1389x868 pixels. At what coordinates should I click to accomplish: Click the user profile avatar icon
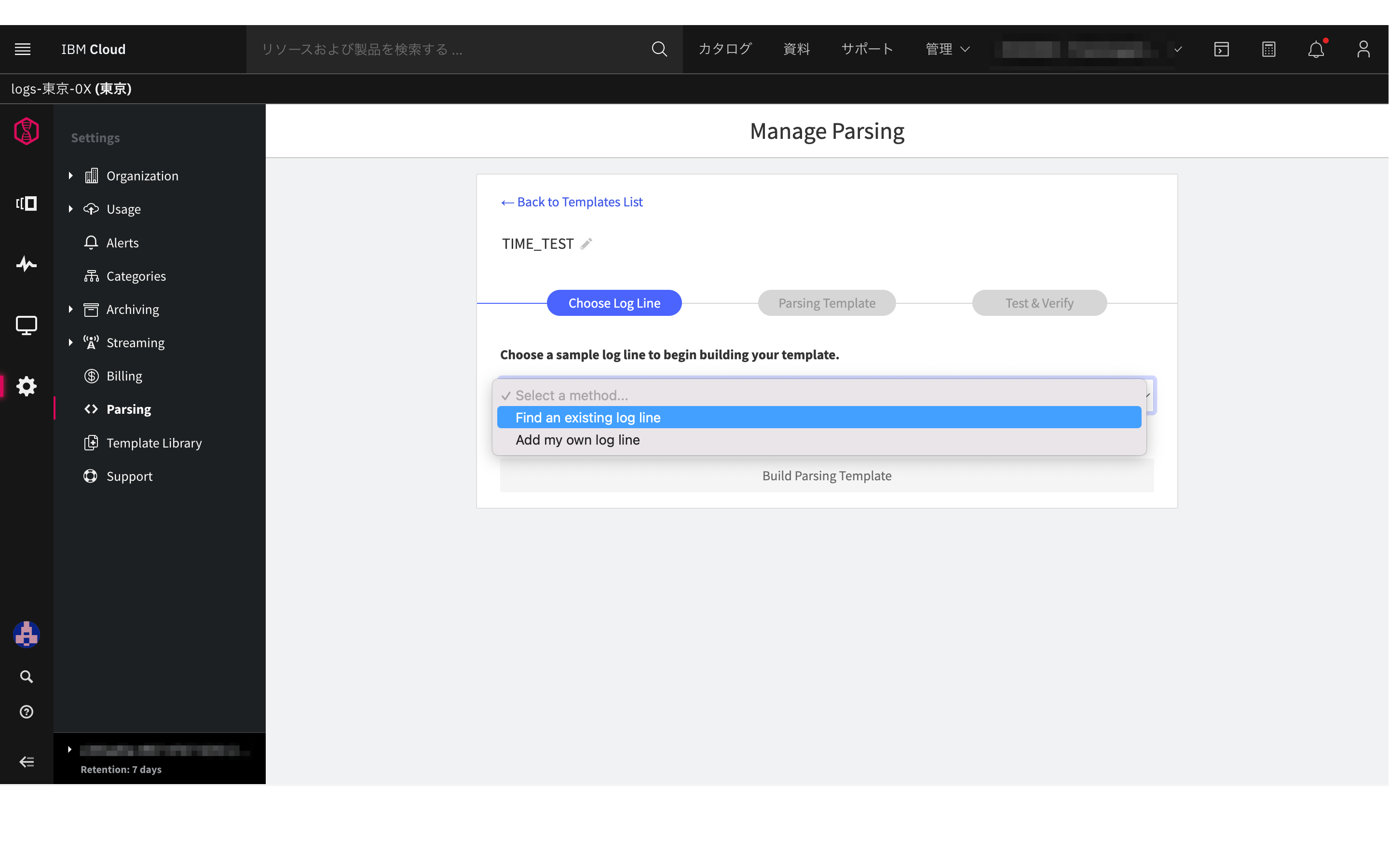[1363, 49]
